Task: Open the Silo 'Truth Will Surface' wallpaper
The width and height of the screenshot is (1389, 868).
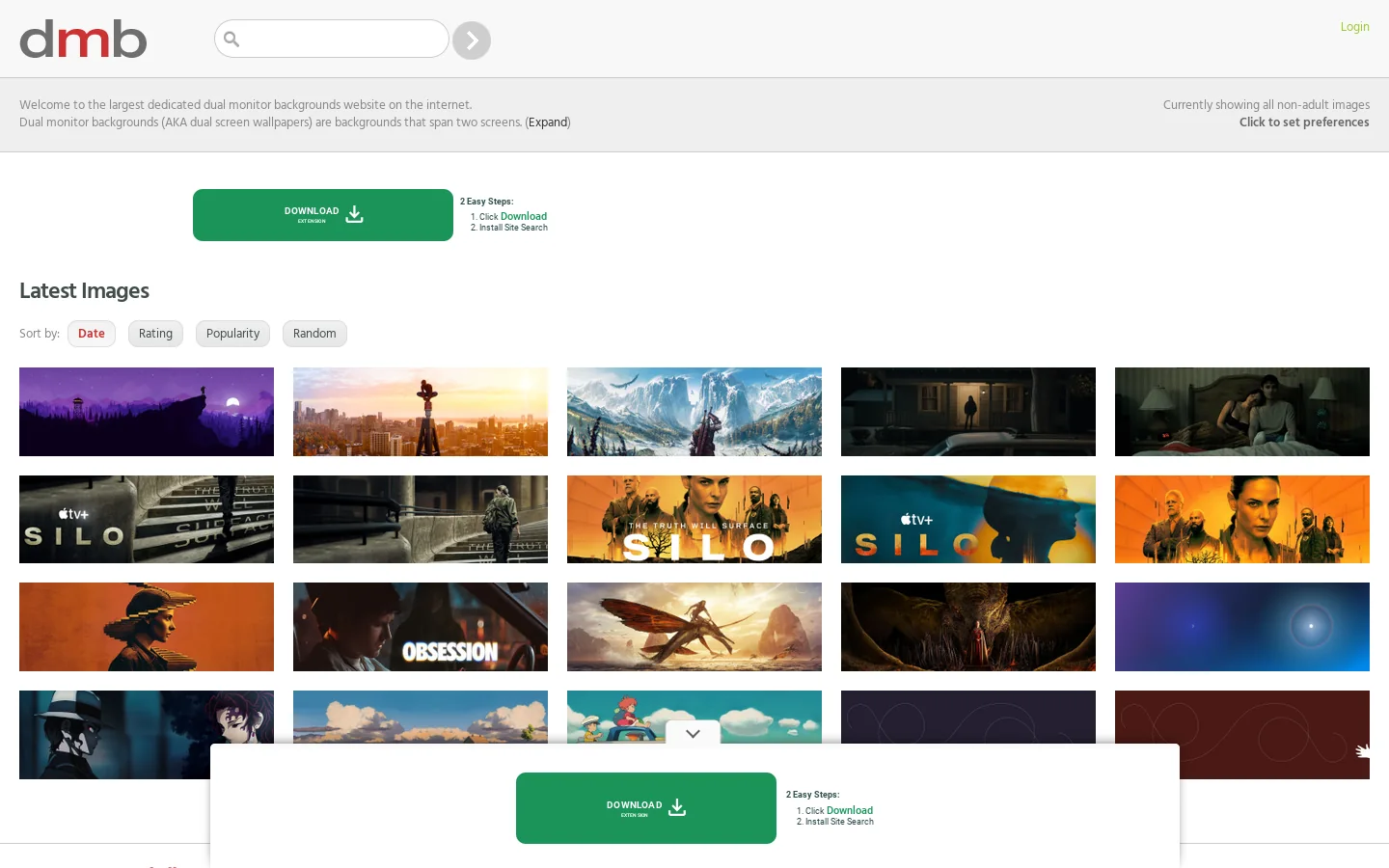Action: (x=694, y=519)
